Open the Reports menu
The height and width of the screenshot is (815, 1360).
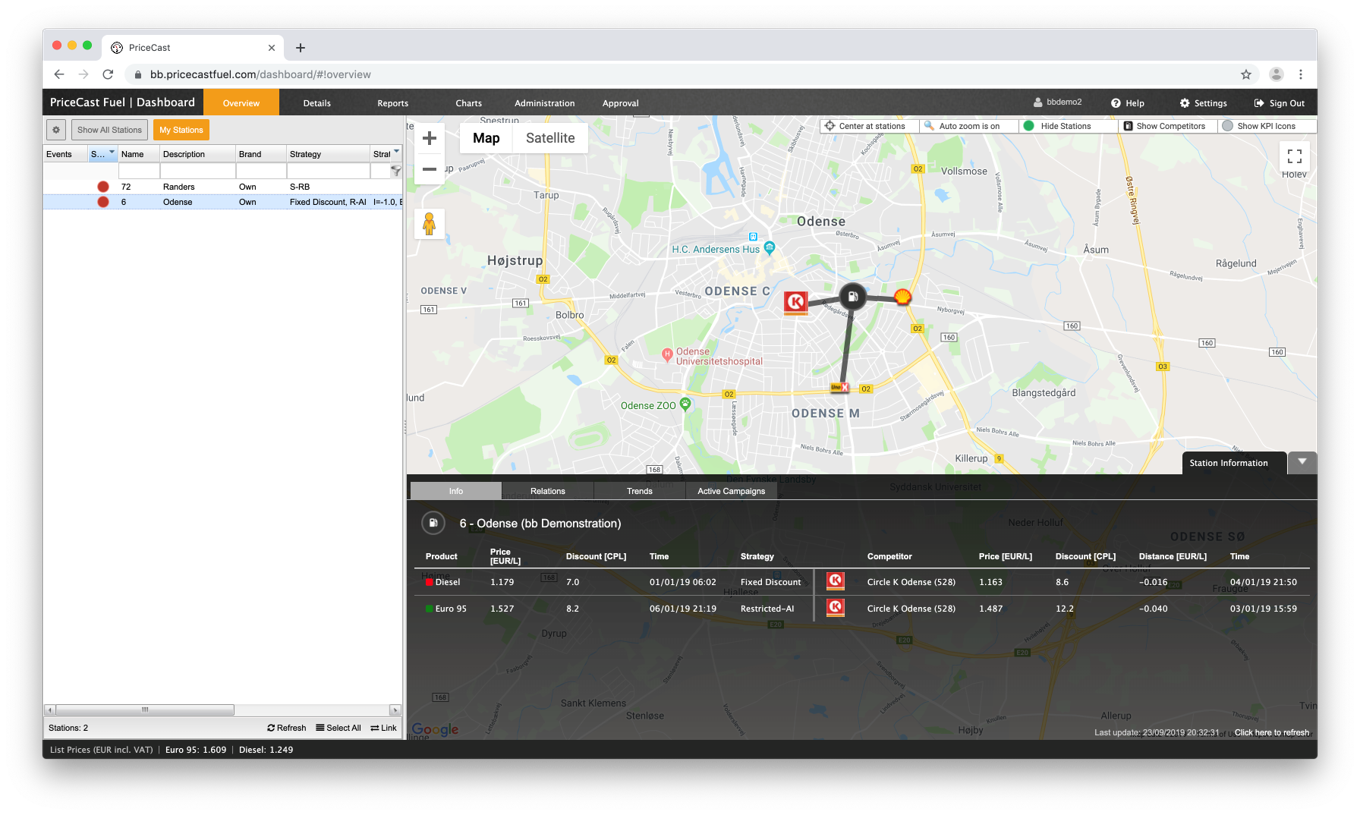(x=393, y=103)
